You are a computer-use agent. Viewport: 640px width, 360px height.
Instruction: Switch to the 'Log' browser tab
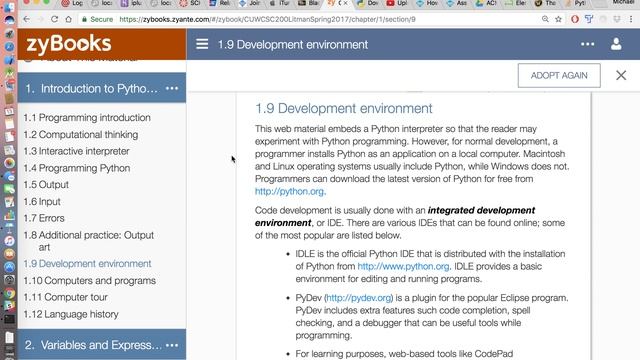72,3
